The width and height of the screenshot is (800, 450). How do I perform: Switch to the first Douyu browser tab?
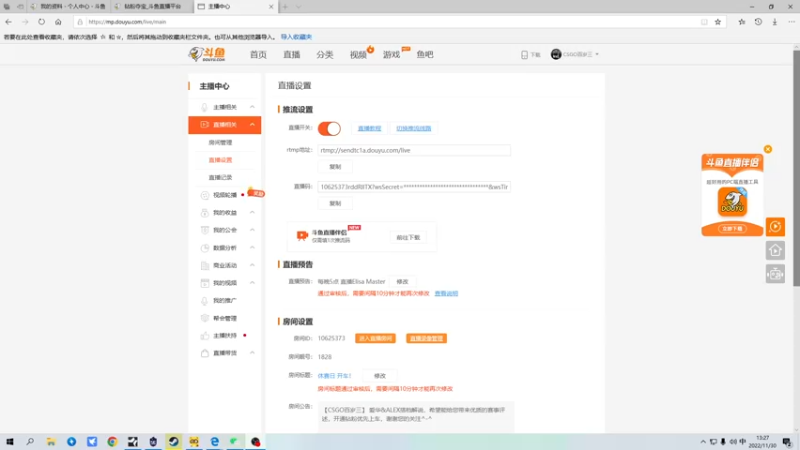point(69,7)
